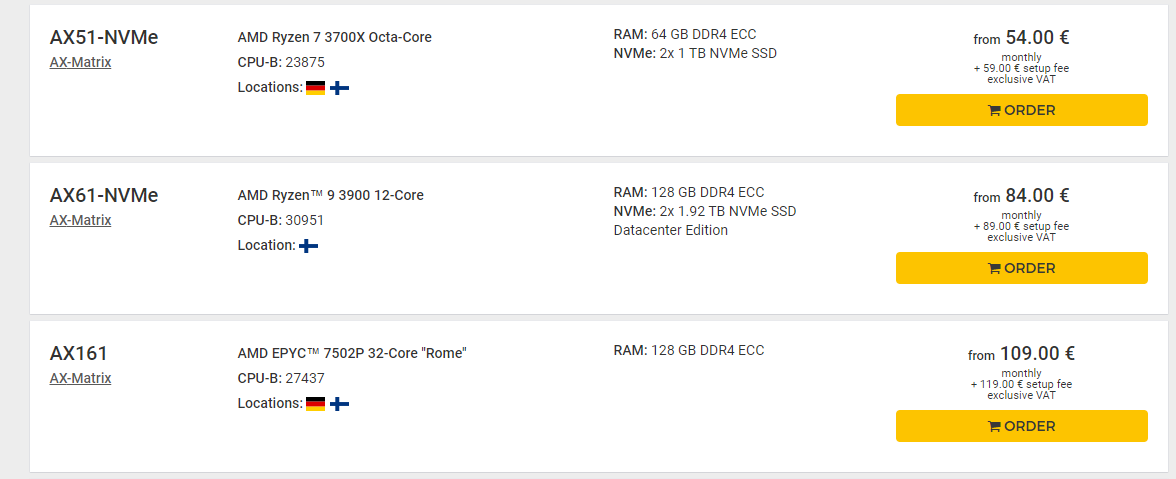Click the cart icon on AX161 order button
Screen dimensions: 1176x479
click(x=994, y=427)
